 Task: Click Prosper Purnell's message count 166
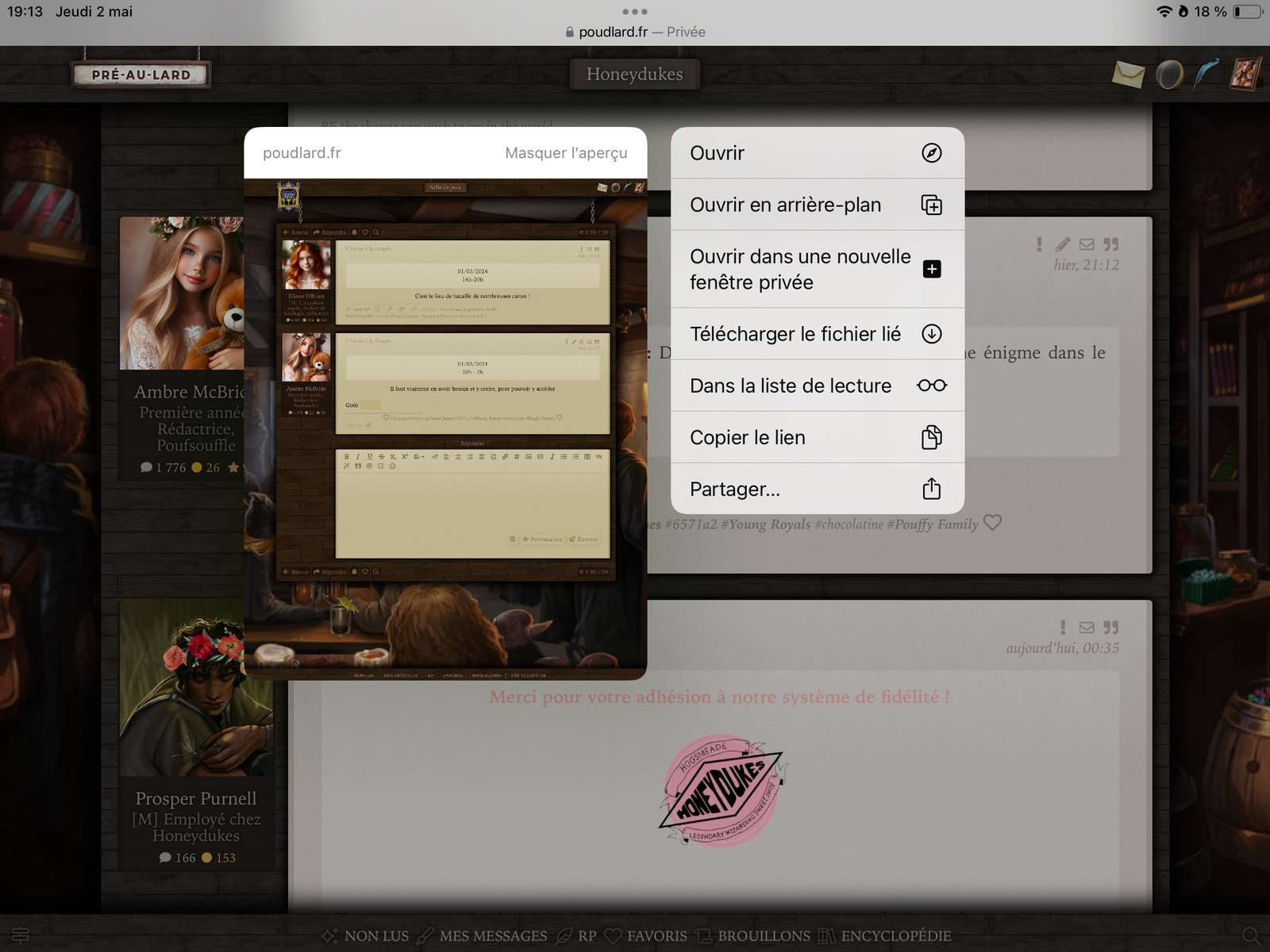178,858
